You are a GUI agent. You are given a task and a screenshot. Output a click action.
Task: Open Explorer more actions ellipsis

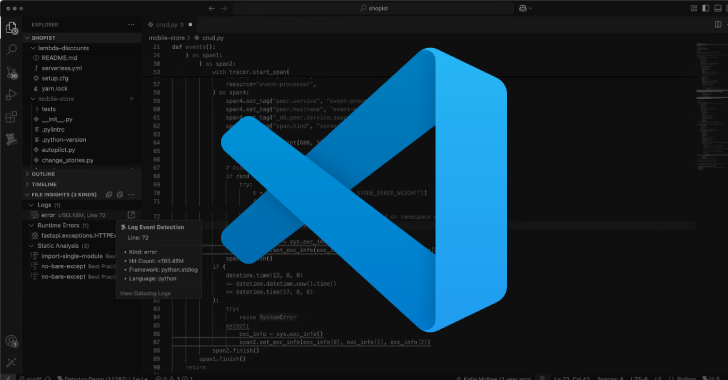131,25
